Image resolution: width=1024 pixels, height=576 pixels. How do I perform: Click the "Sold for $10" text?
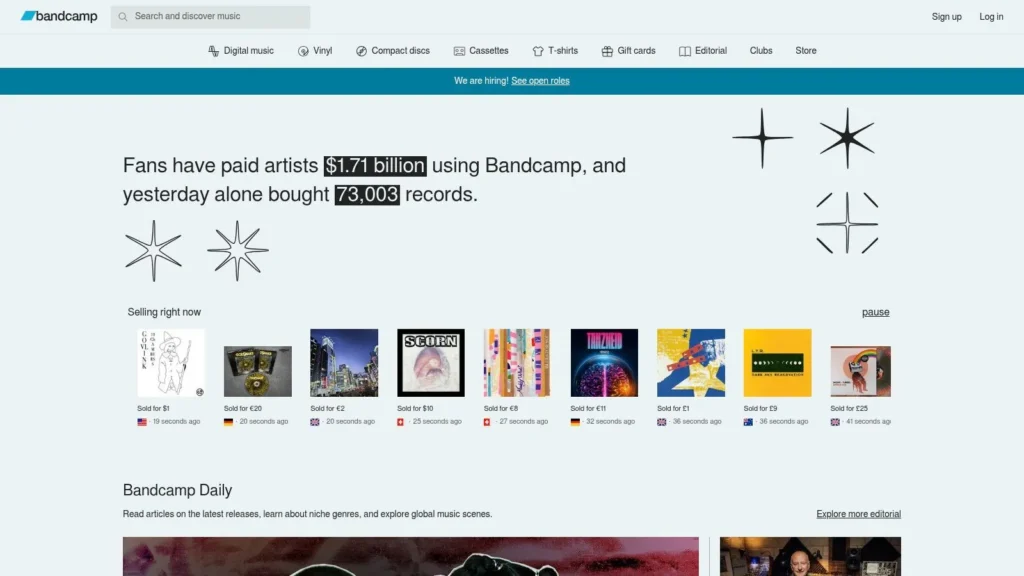click(415, 409)
